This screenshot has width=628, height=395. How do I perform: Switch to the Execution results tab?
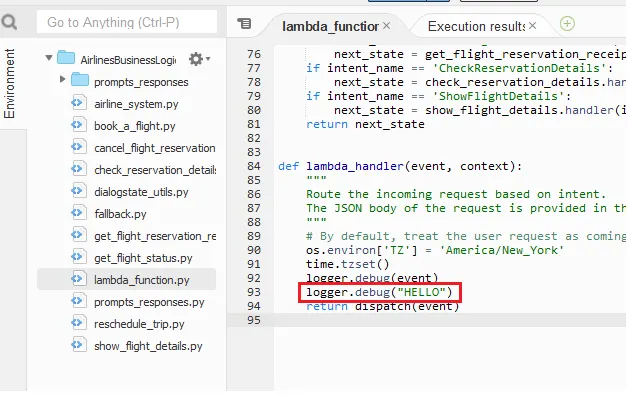[476, 26]
